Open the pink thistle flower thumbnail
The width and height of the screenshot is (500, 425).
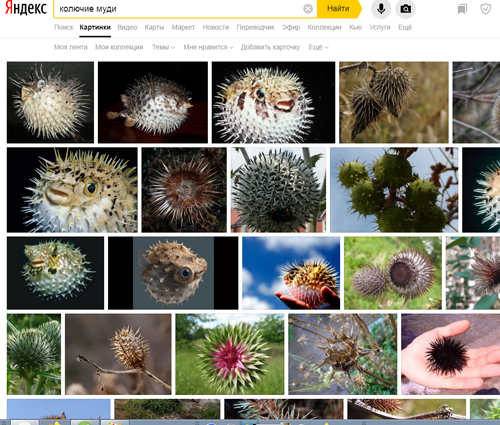[230, 354]
